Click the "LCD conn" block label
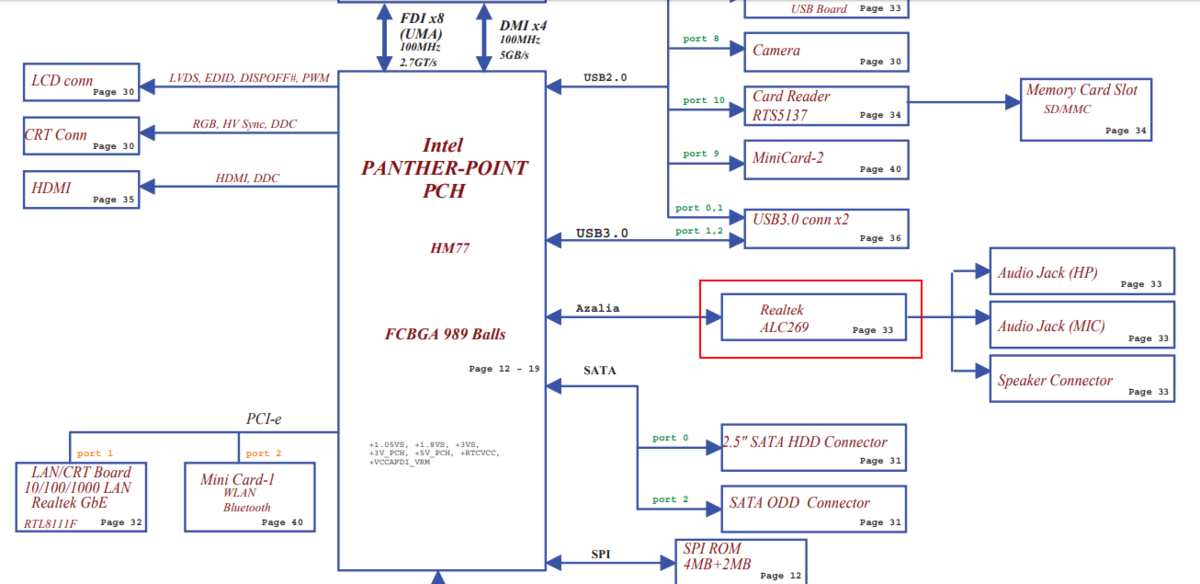The height and width of the screenshot is (584, 1200). click(x=62, y=81)
